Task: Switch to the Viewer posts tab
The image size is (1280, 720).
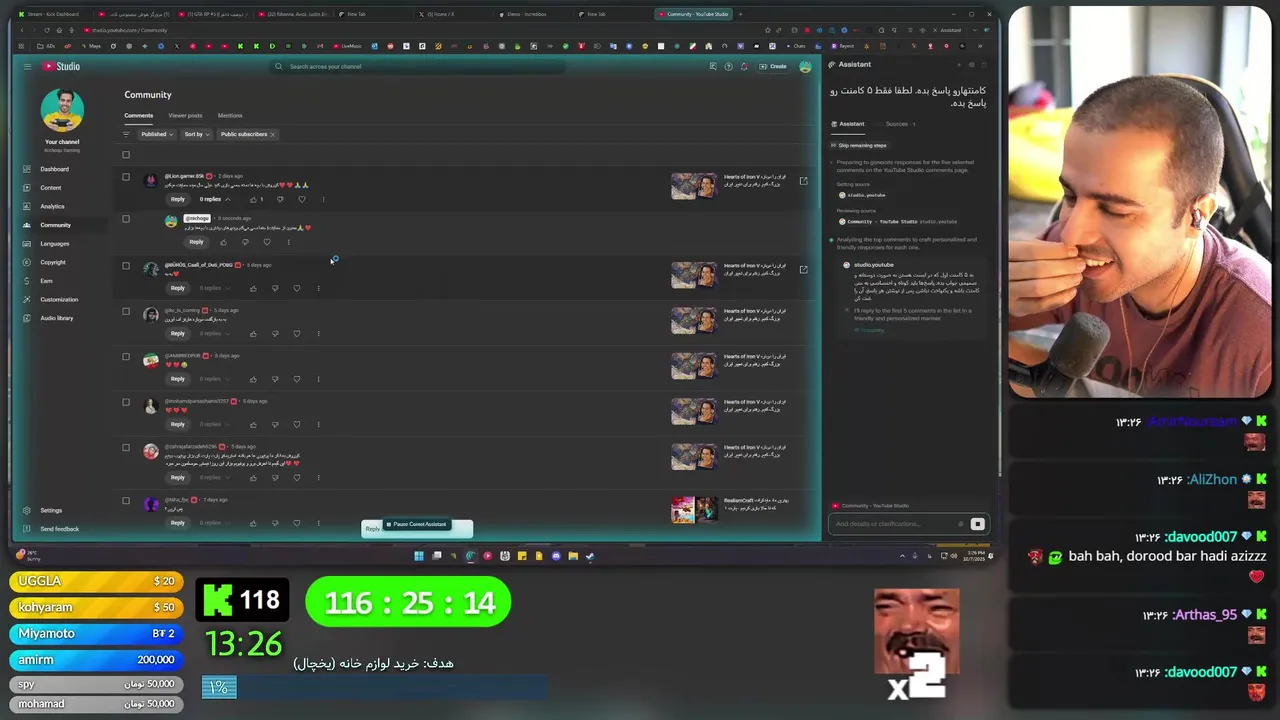Action: [185, 116]
